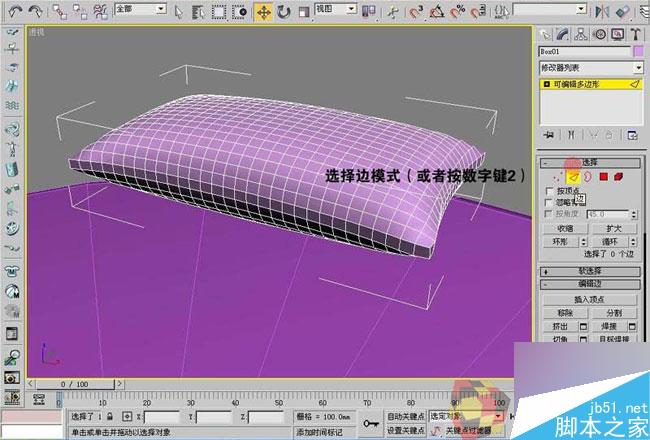
Task: Activate the Select and Move tool
Action: pyautogui.click(x=263, y=12)
